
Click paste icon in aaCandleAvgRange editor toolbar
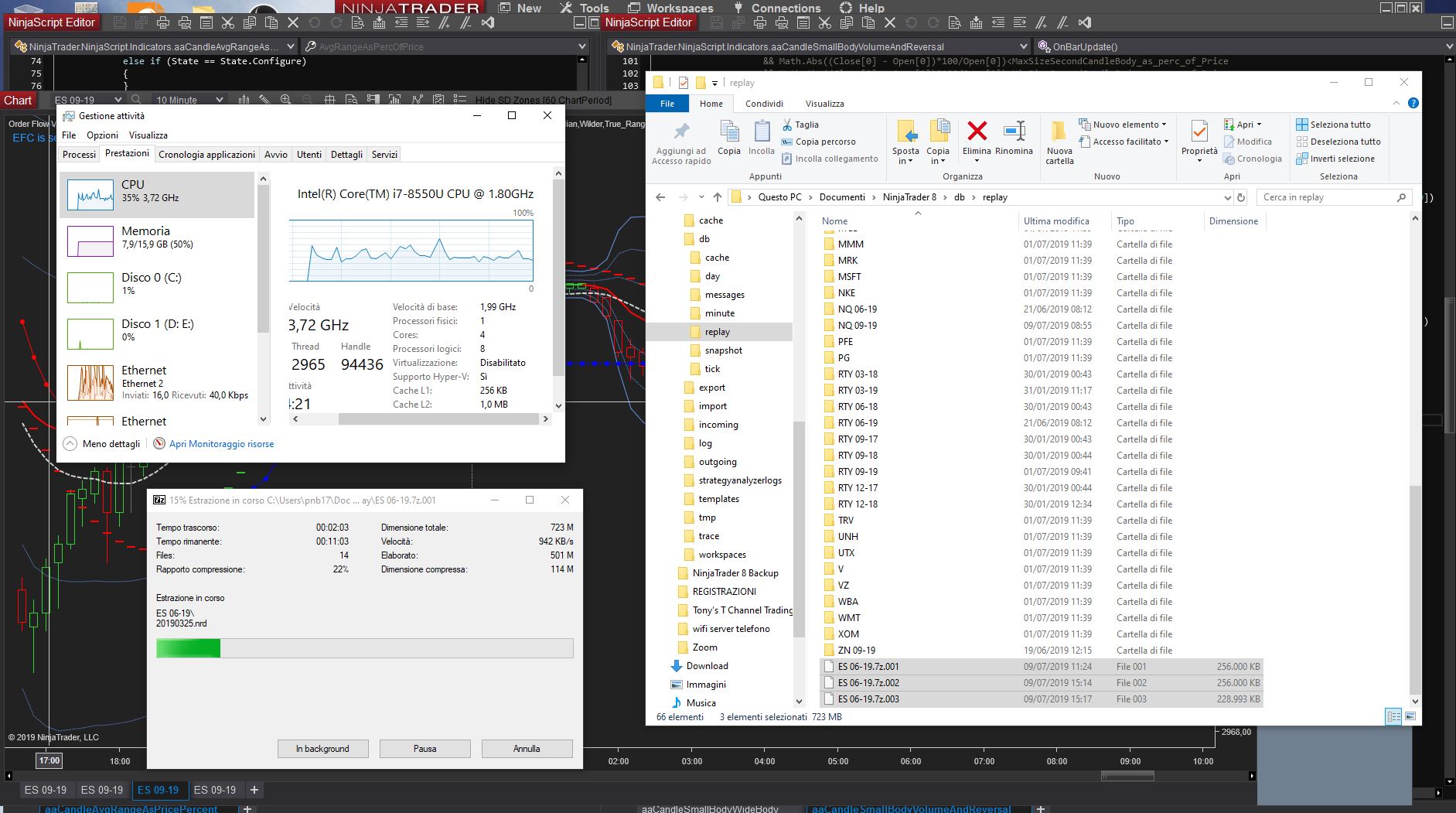(271, 23)
